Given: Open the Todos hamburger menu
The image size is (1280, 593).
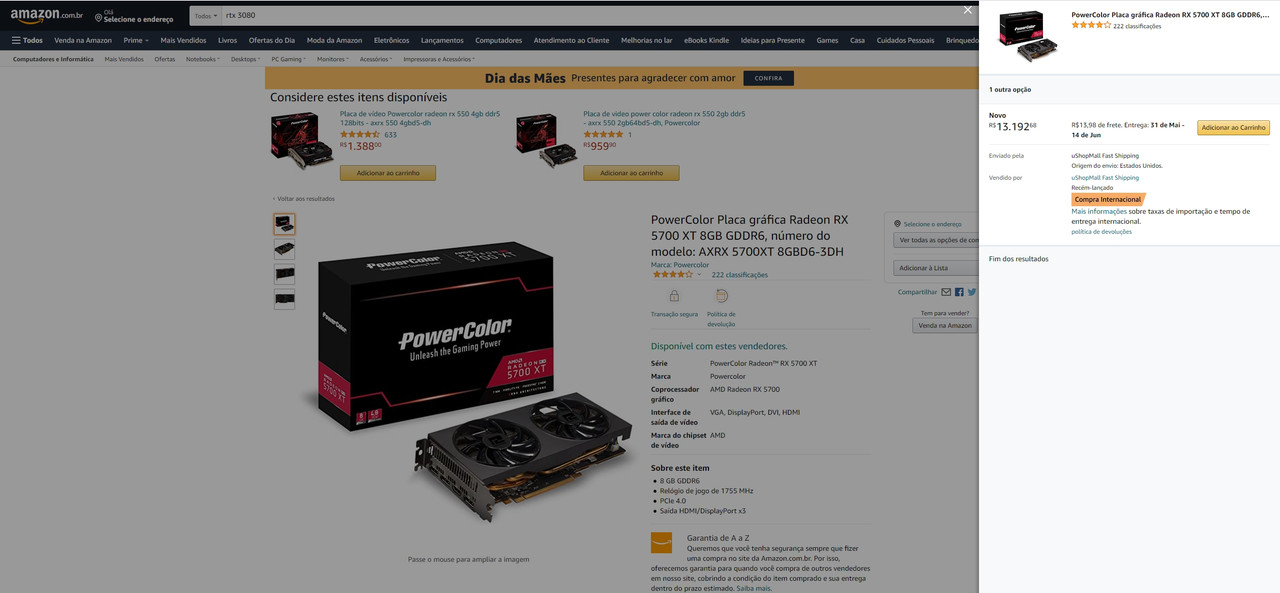Looking at the screenshot, I should (27, 40).
